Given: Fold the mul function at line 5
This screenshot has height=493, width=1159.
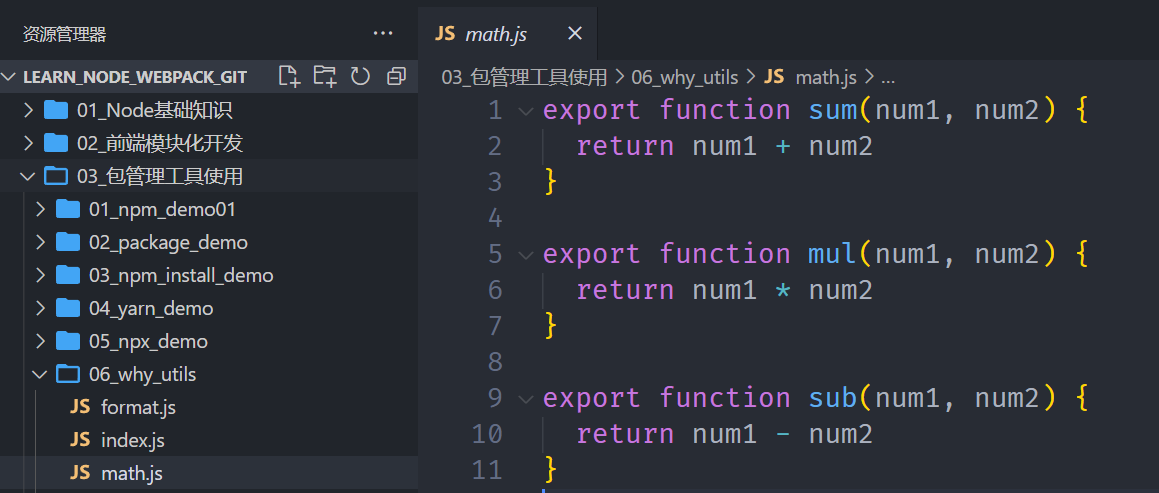Looking at the screenshot, I should click(526, 255).
